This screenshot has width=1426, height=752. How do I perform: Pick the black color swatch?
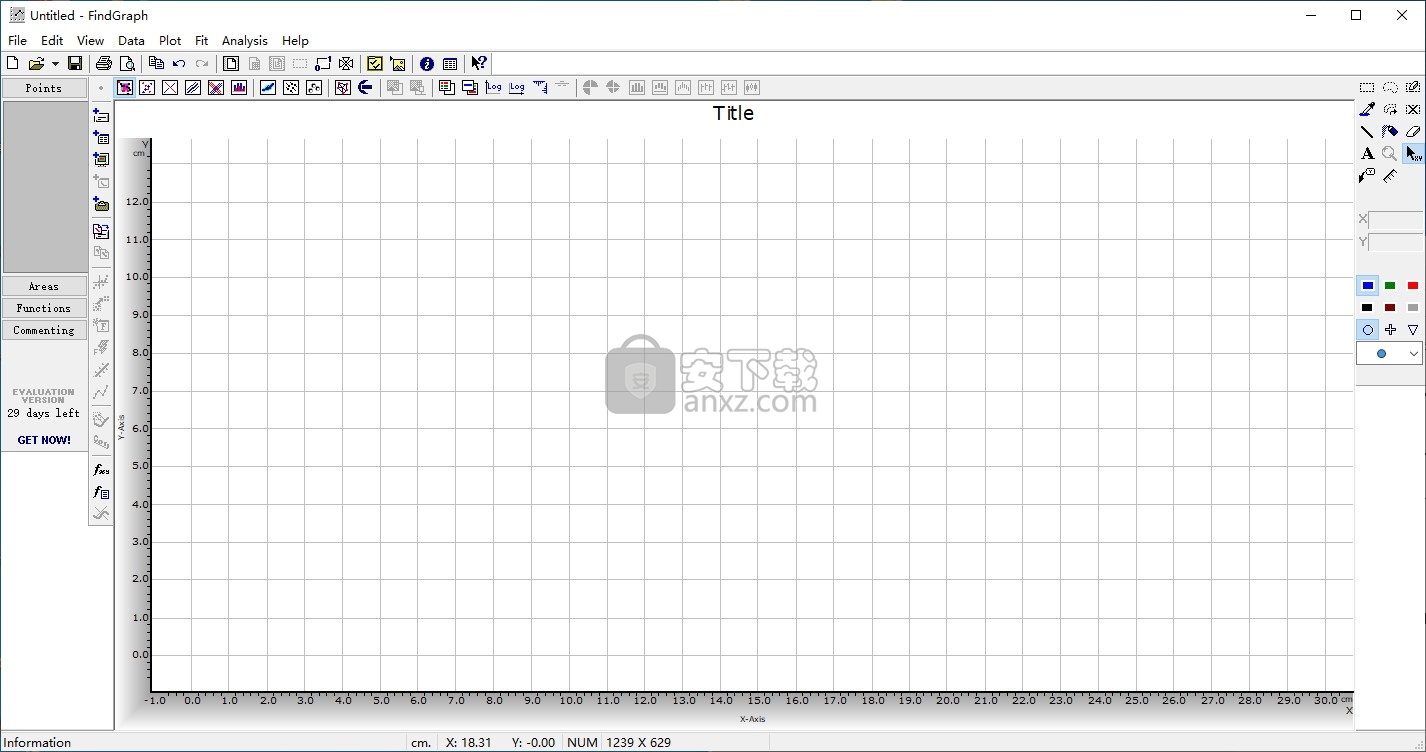pyautogui.click(x=1367, y=307)
